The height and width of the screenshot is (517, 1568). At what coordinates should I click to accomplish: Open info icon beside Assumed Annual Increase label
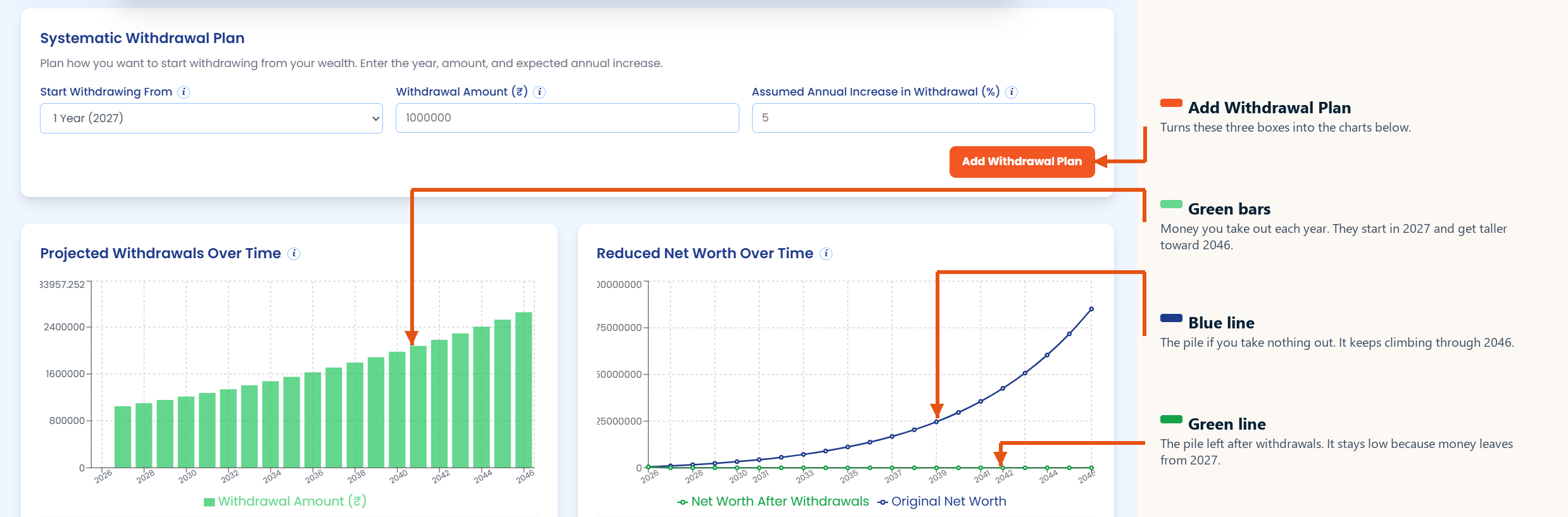tap(1012, 92)
